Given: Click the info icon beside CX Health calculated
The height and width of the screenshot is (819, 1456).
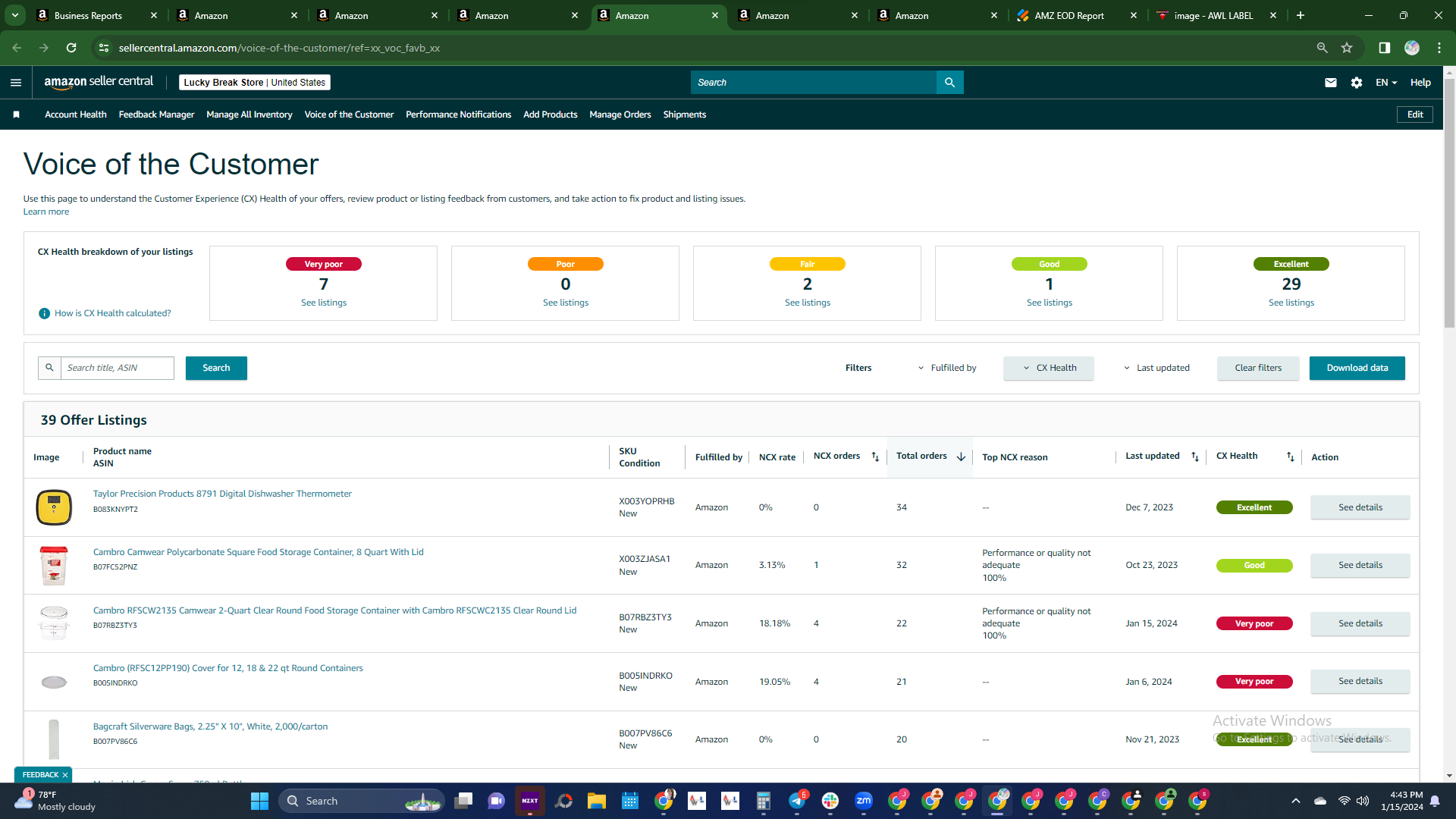Looking at the screenshot, I should (x=44, y=313).
